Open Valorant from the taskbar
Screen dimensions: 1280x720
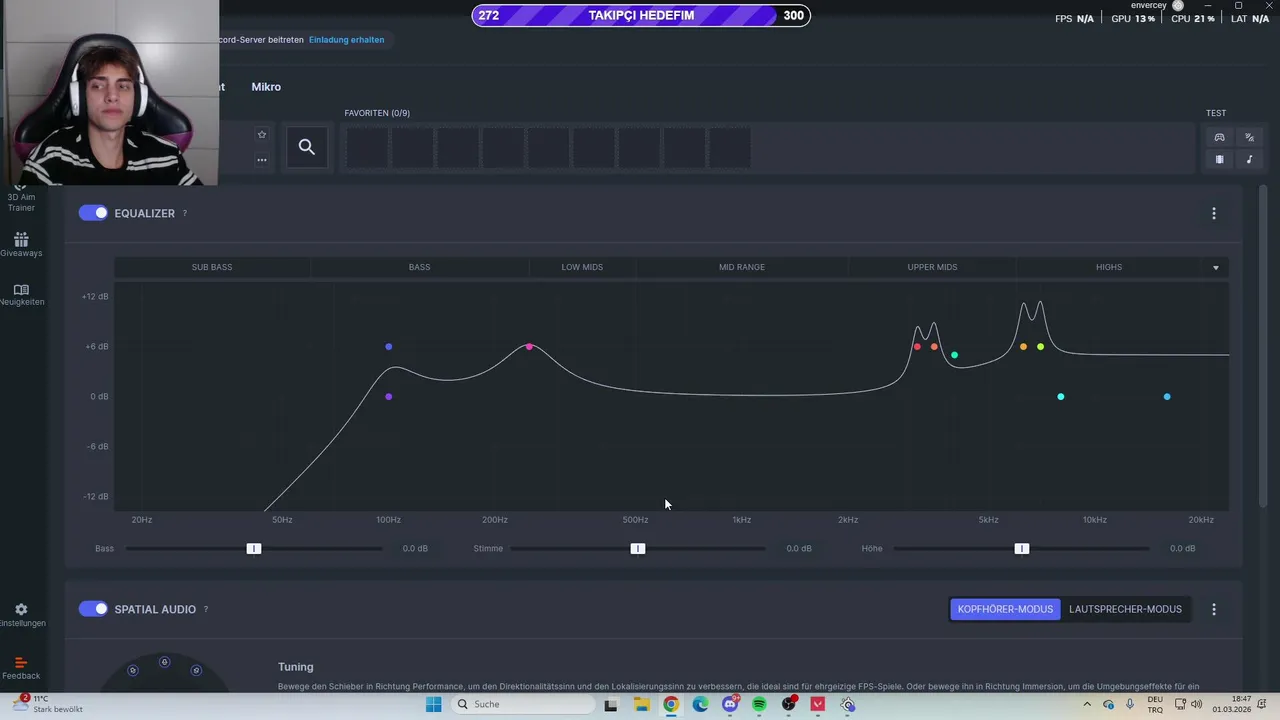coord(818,704)
